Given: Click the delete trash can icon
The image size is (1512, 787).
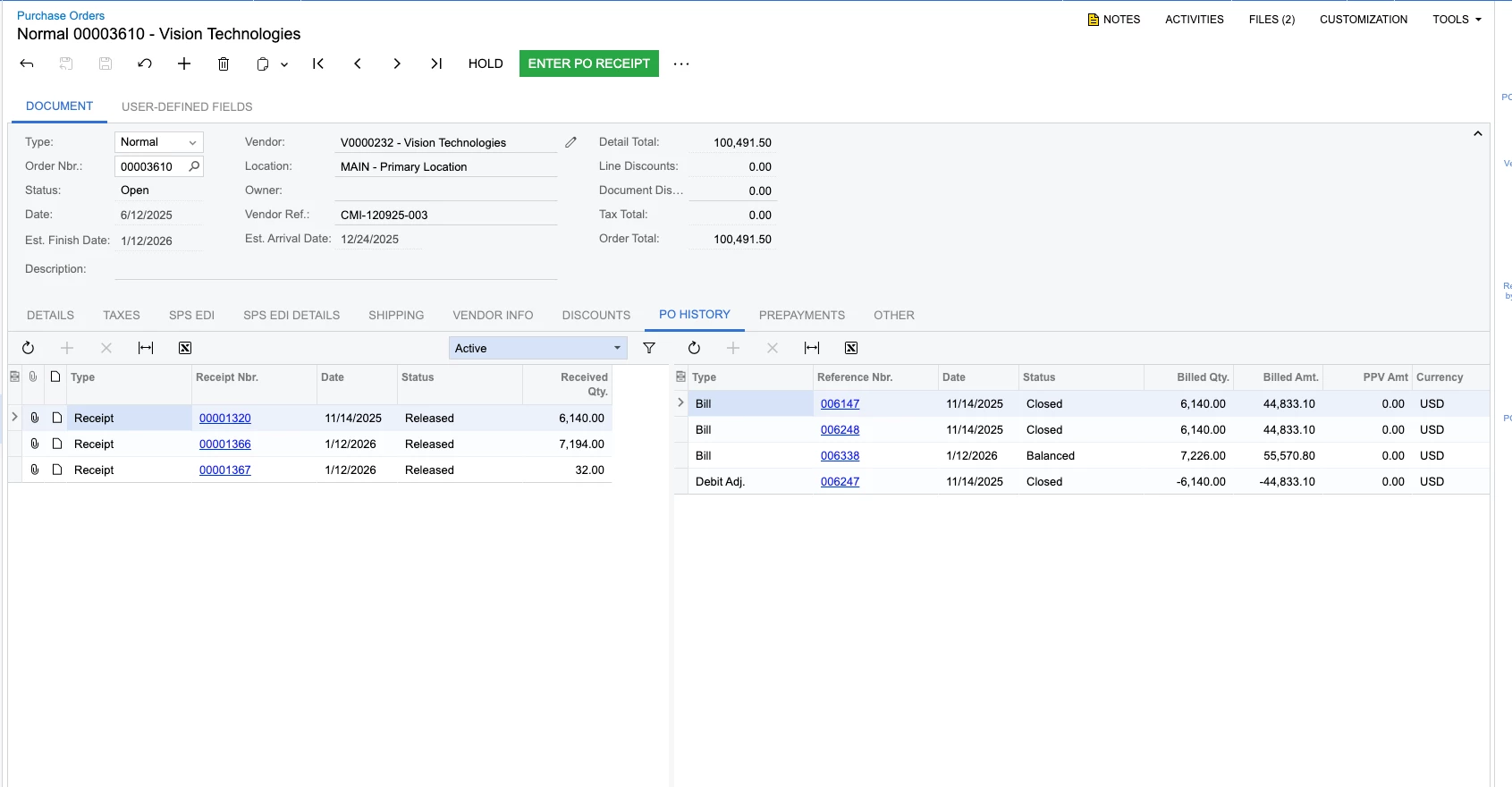Looking at the screenshot, I should [x=224, y=63].
